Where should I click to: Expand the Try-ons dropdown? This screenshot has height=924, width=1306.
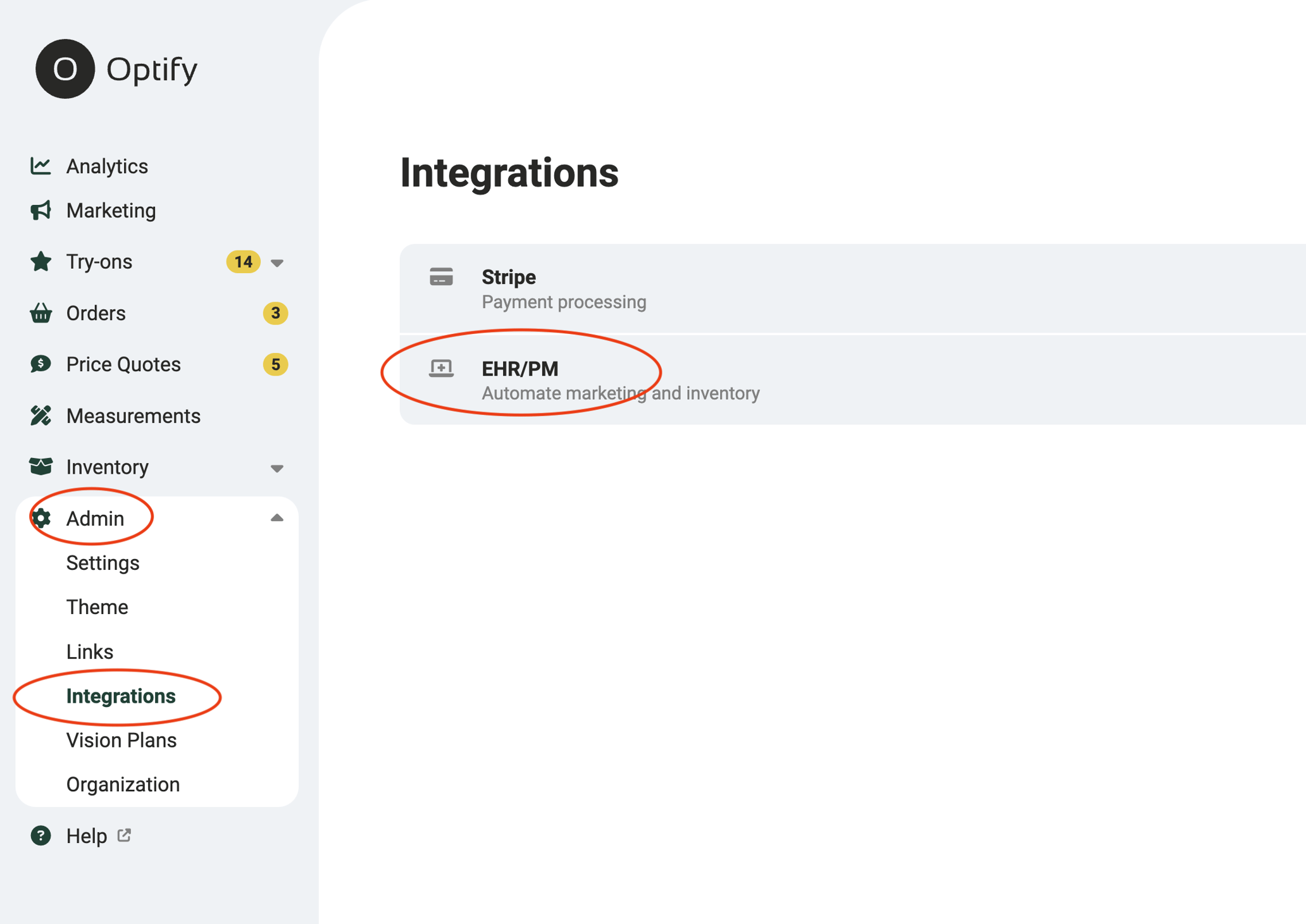click(x=277, y=262)
